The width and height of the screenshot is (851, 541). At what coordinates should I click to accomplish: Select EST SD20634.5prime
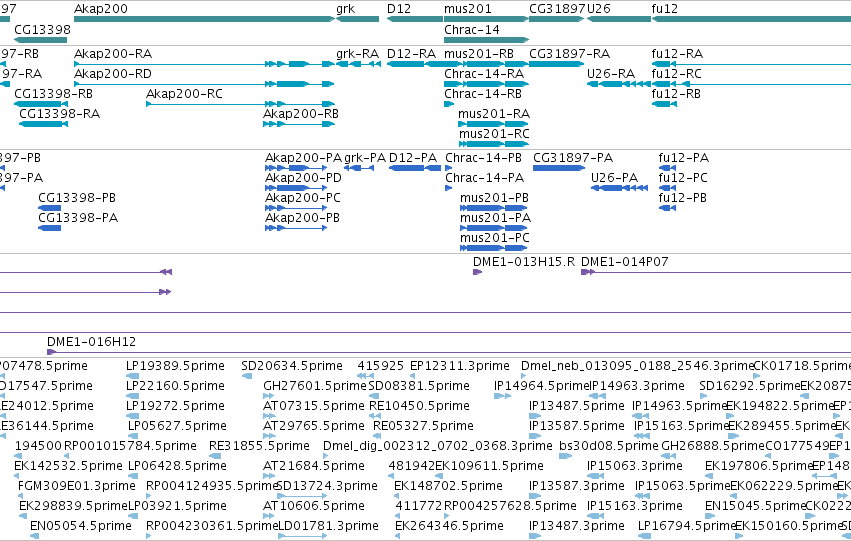247,376
